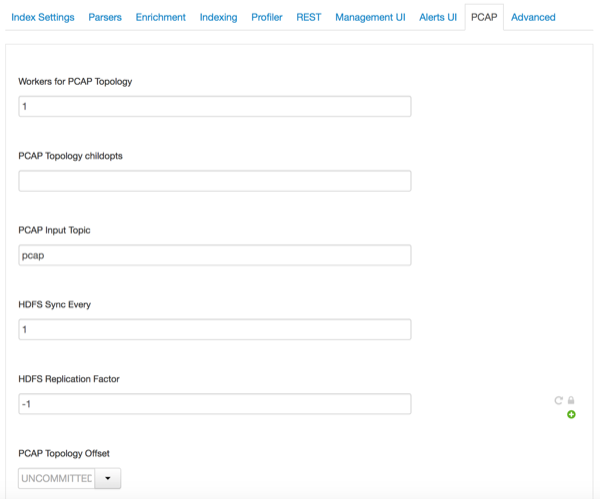Open the Profiler tab
600x499 pixels.
click(x=267, y=17)
